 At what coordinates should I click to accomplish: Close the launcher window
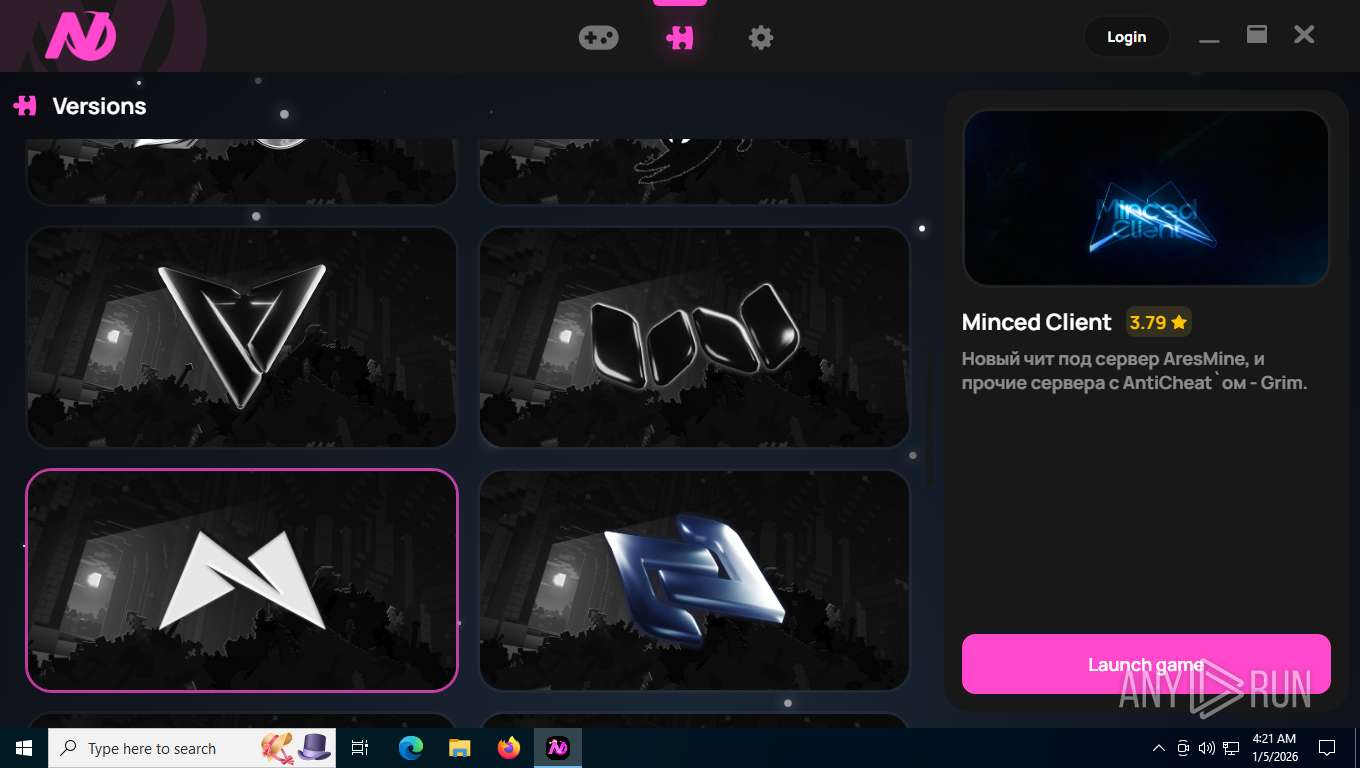pyautogui.click(x=1304, y=35)
